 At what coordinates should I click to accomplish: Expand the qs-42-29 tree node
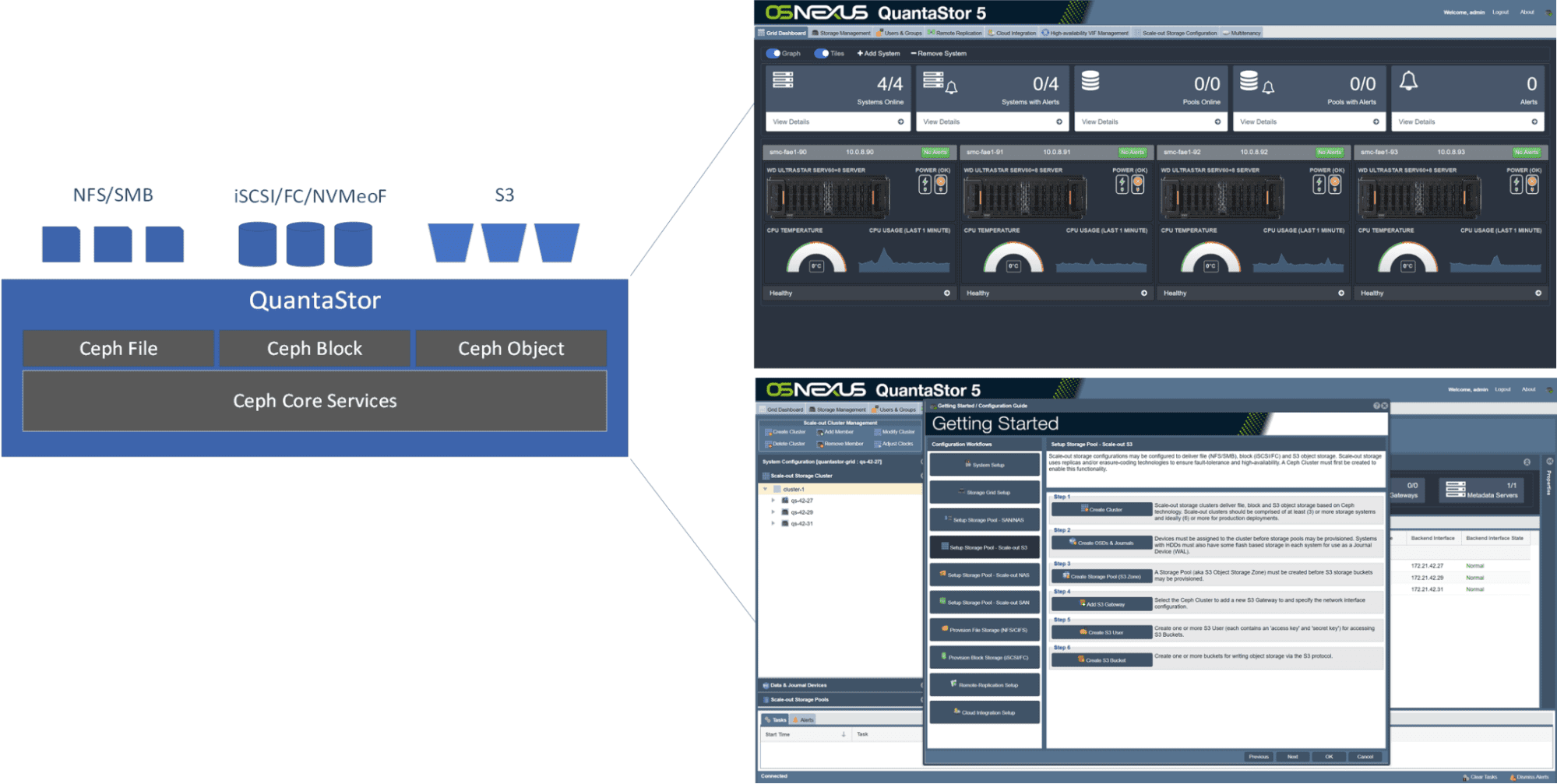(x=773, y=512)
